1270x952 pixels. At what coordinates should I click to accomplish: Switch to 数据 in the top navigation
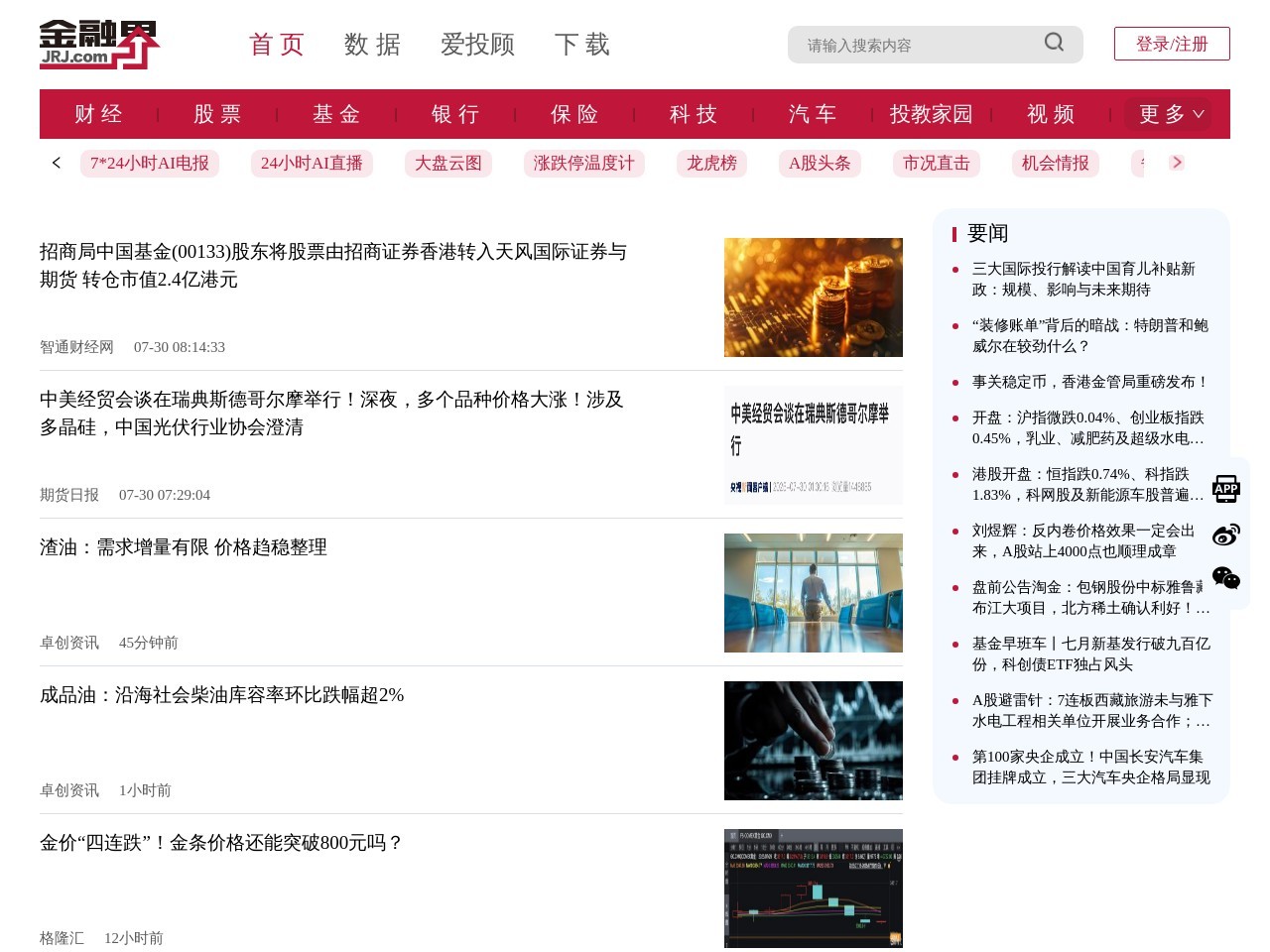pos(373,45)
